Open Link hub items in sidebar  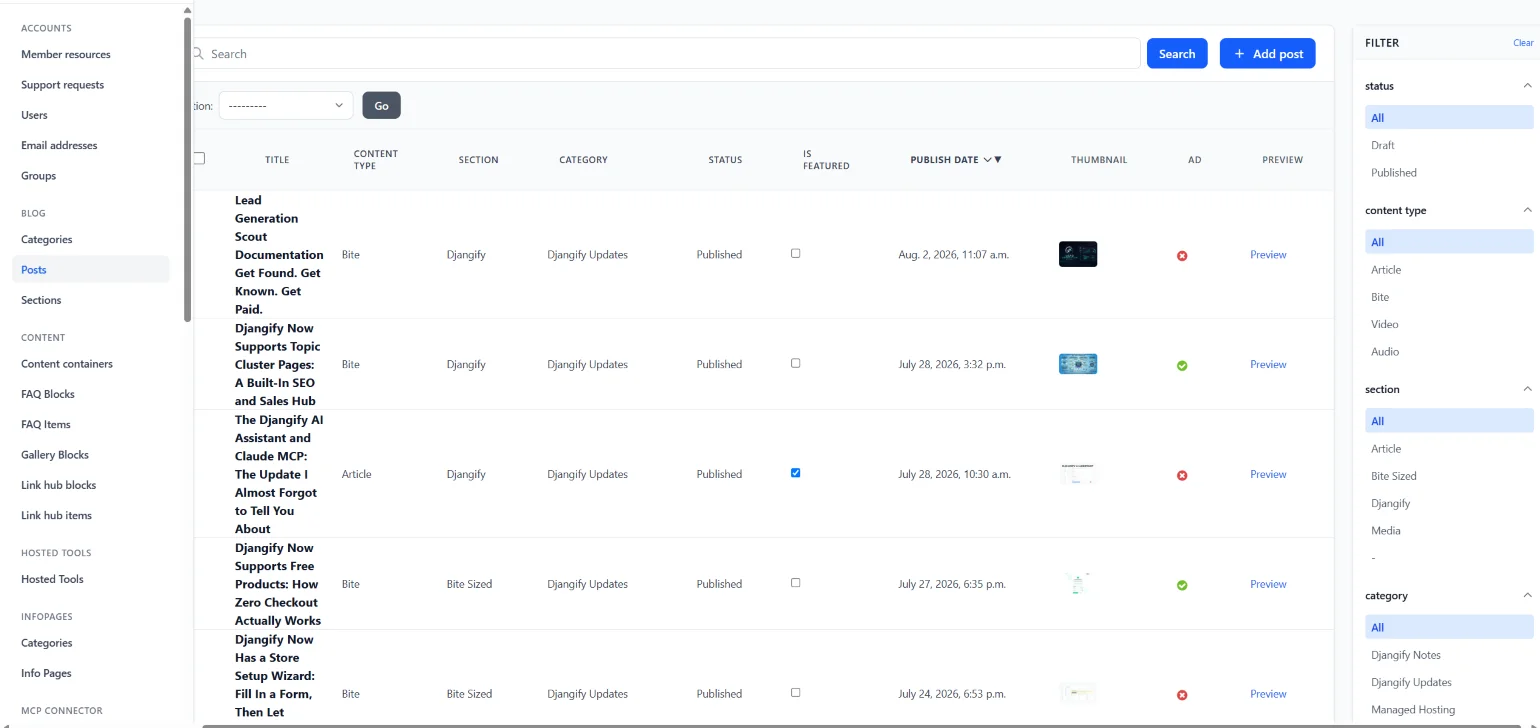click(56, 516)
